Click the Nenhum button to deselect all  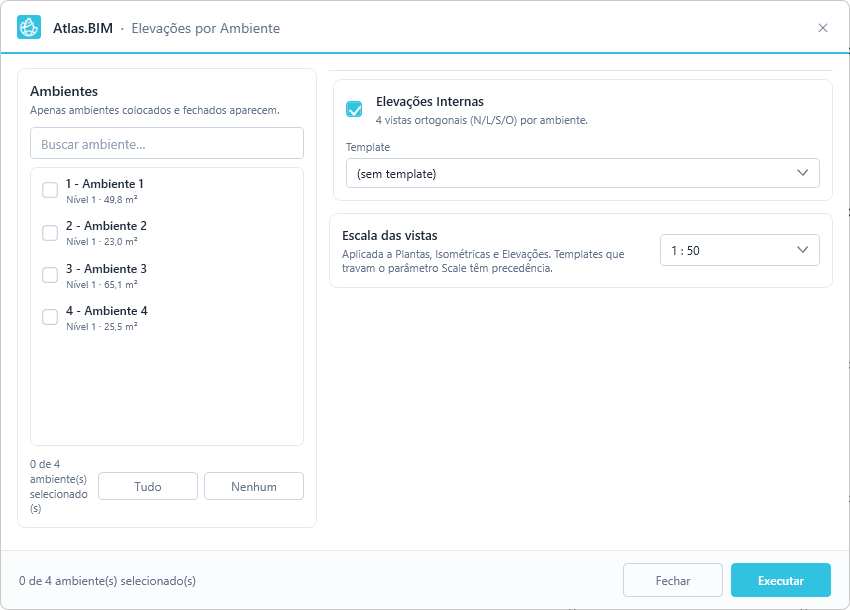pyautogui.click(x=254, y=486)
